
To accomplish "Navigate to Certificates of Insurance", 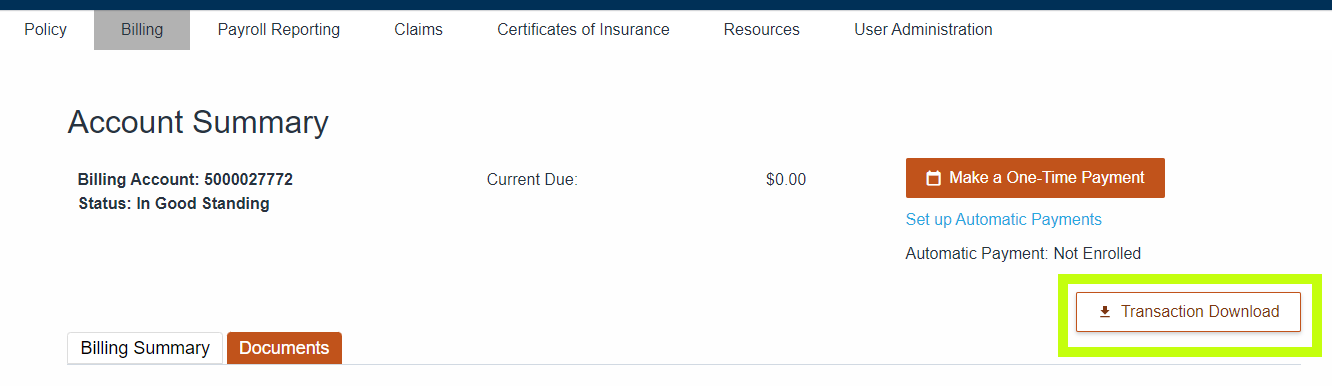I will (583, 30).
